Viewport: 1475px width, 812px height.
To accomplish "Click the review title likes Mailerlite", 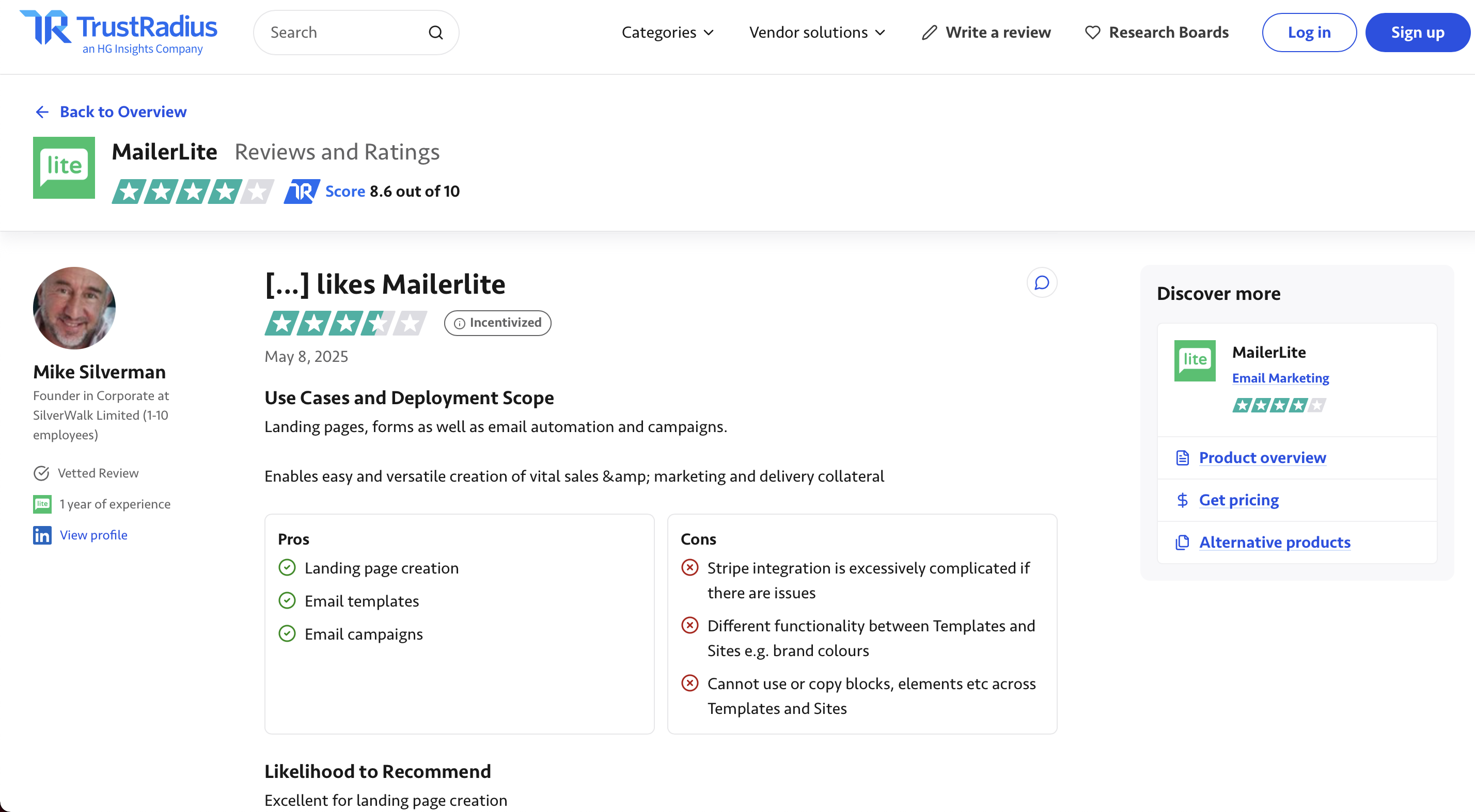I will (385, 284).
